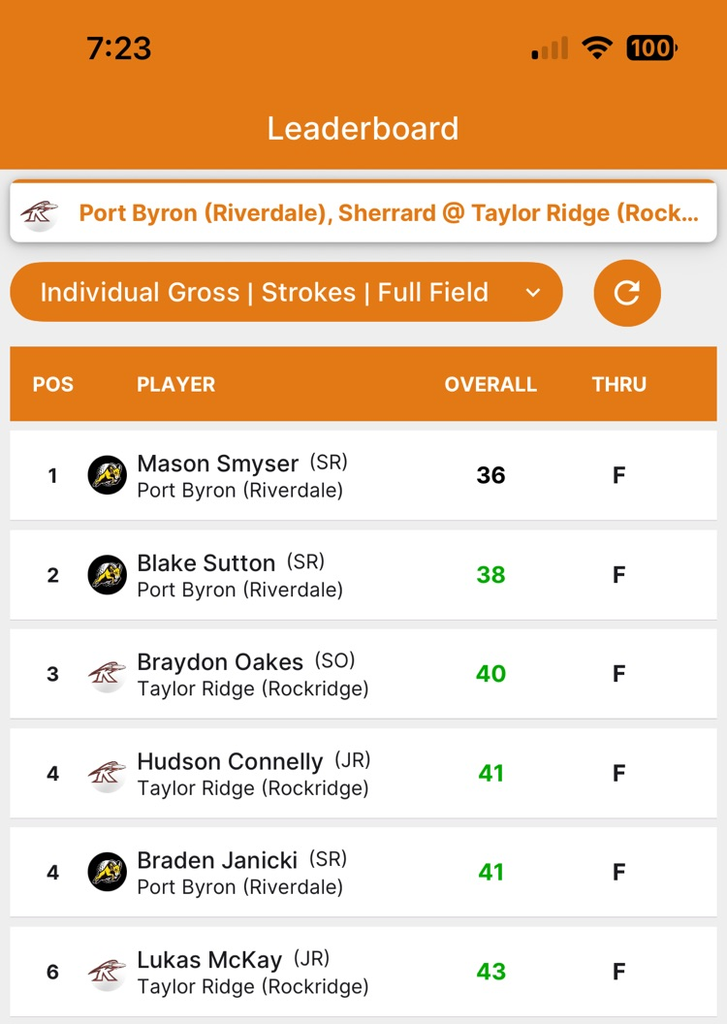The width and height of the screenshot is (727, 1024).
Task: Tap Lukas McKay's Rockridge team logo
Action: pos(107,972)
